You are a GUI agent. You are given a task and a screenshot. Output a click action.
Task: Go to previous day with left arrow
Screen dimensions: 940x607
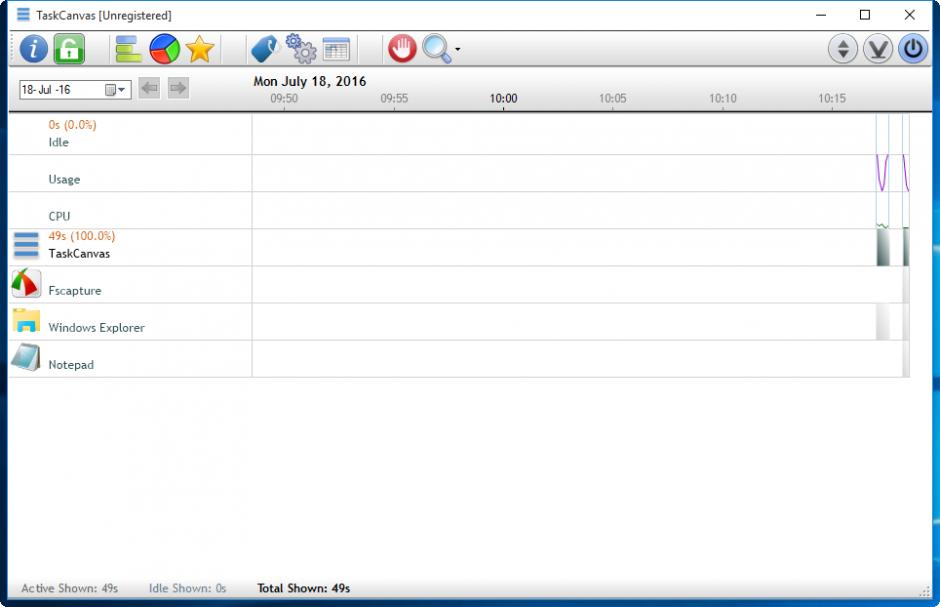point(149,89)
